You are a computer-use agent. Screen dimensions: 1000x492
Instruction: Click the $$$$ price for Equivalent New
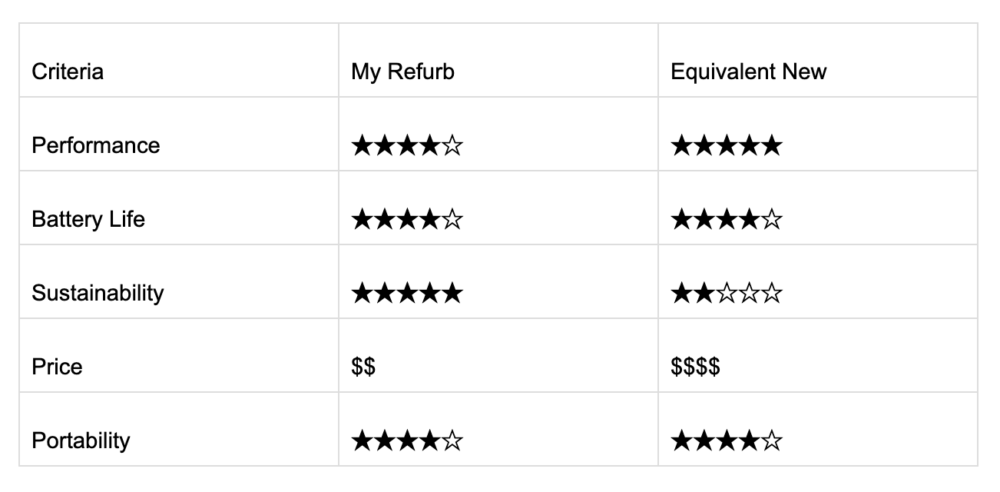pyautogui.click(x=695, y=367)
